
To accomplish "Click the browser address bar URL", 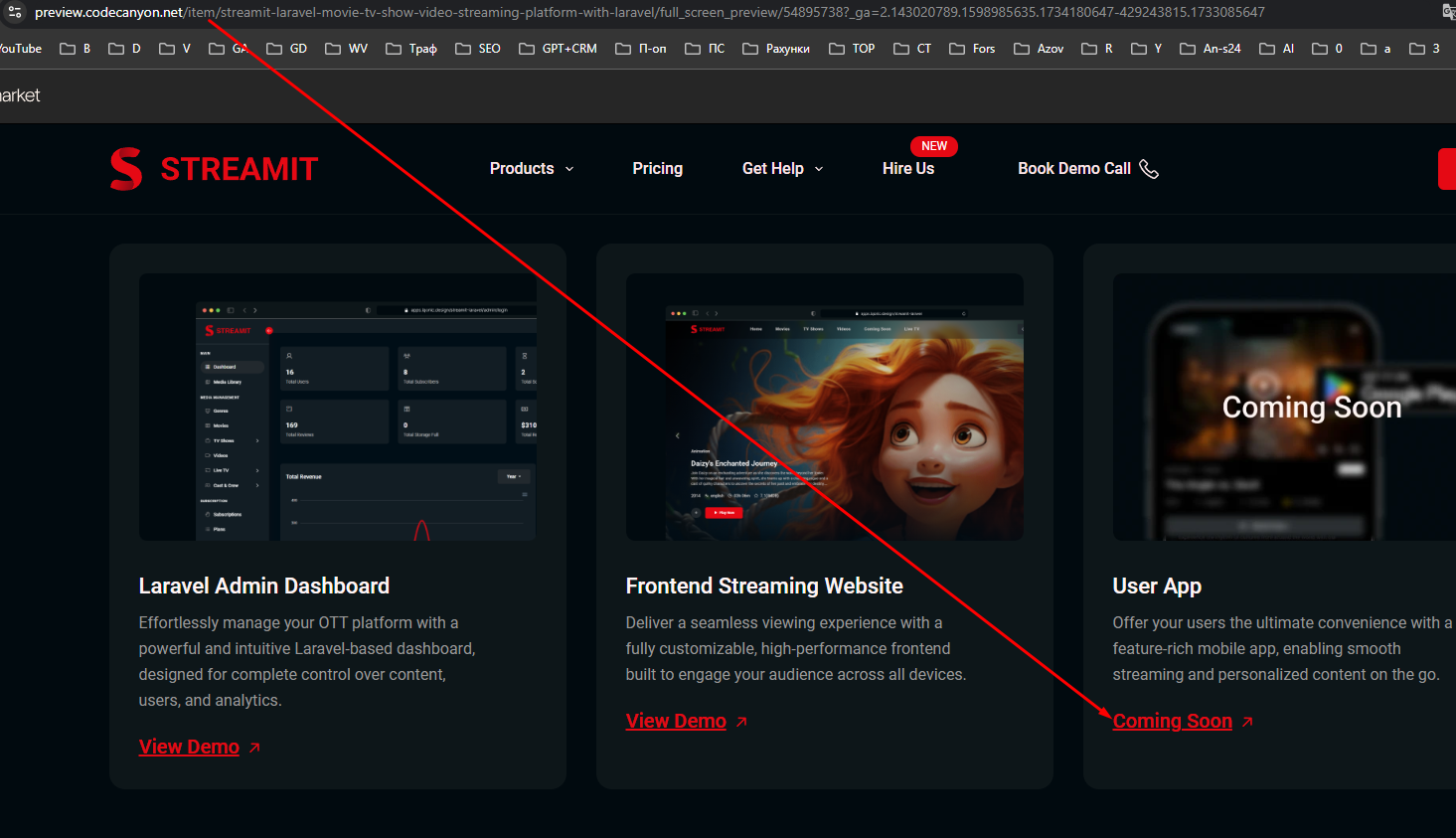I will pos(650,12).
